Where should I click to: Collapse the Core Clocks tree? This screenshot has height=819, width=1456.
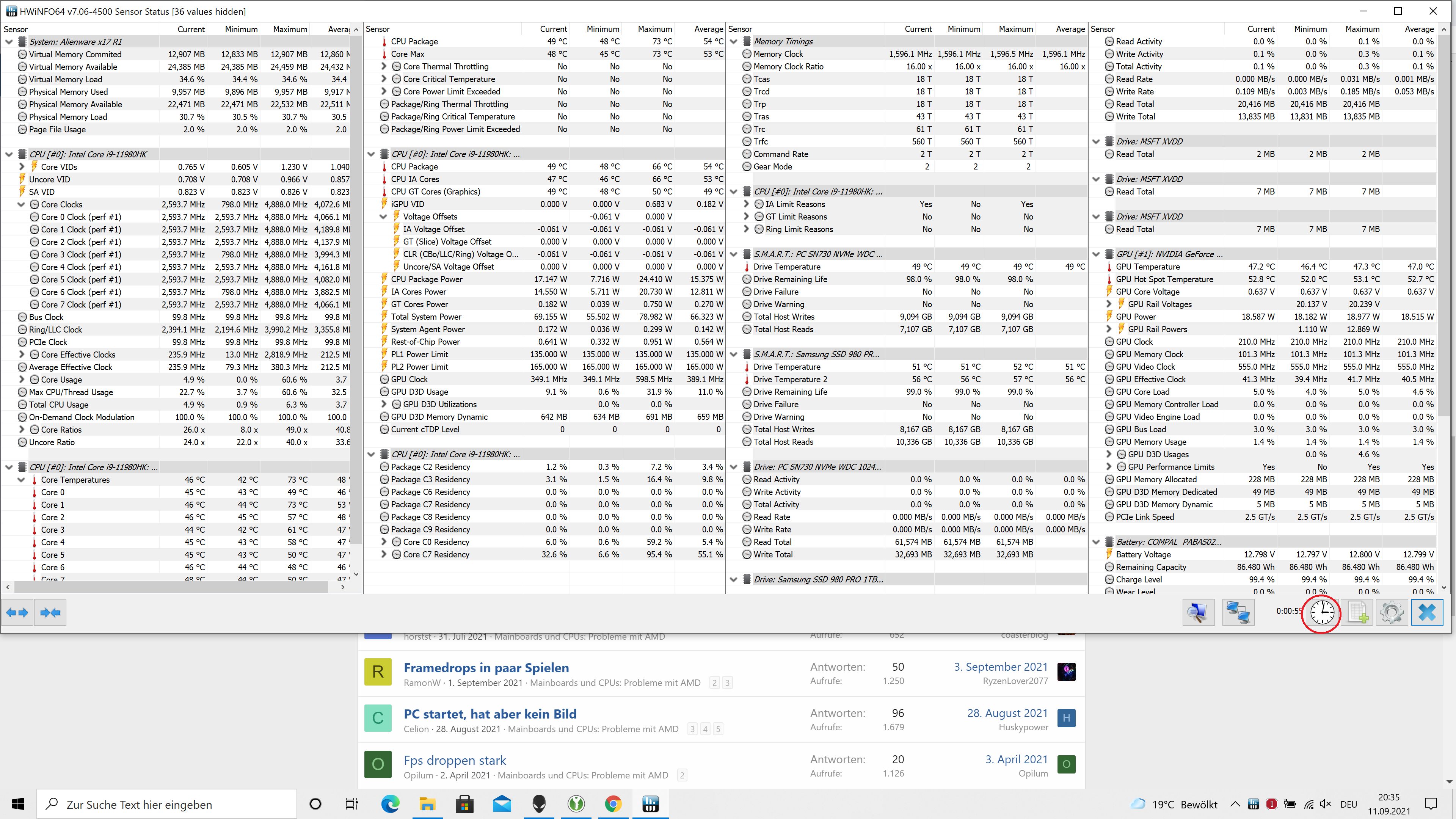pyautogui.click(x=22, y=205)
